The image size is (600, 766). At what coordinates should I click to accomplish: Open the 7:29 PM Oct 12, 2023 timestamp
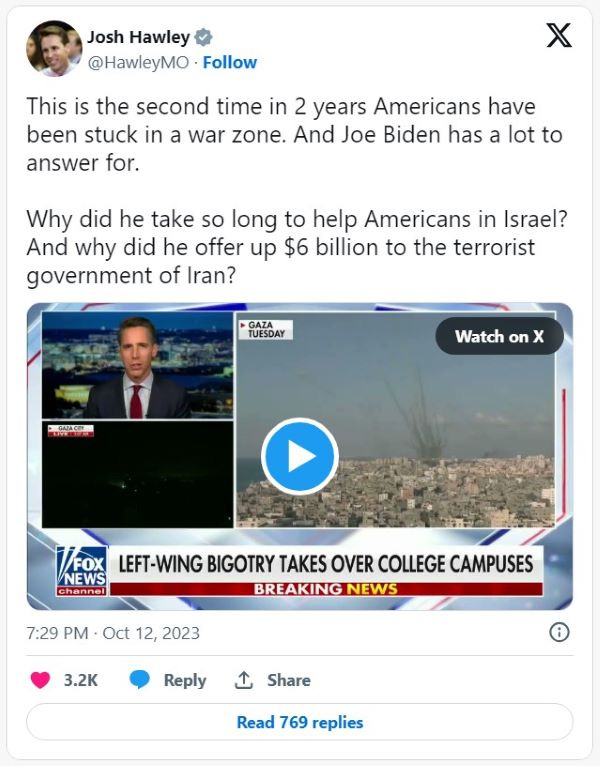(113, 633)
